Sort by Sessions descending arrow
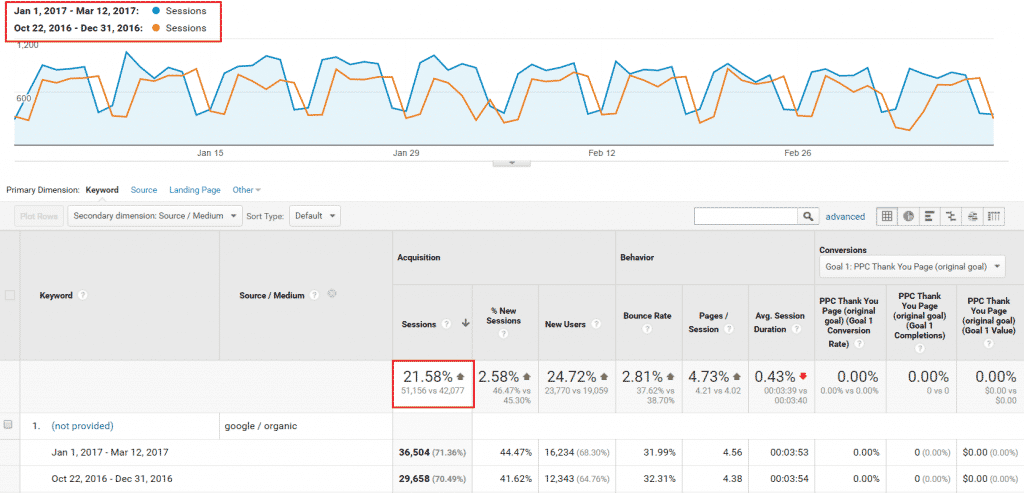Screen dimensions: 1024x493 pyautogui.click(x=466, y=324)
